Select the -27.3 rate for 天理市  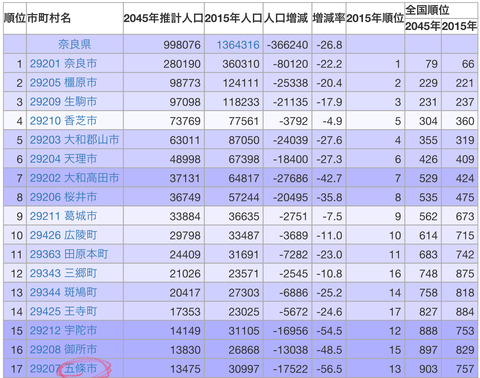[329, 159]
